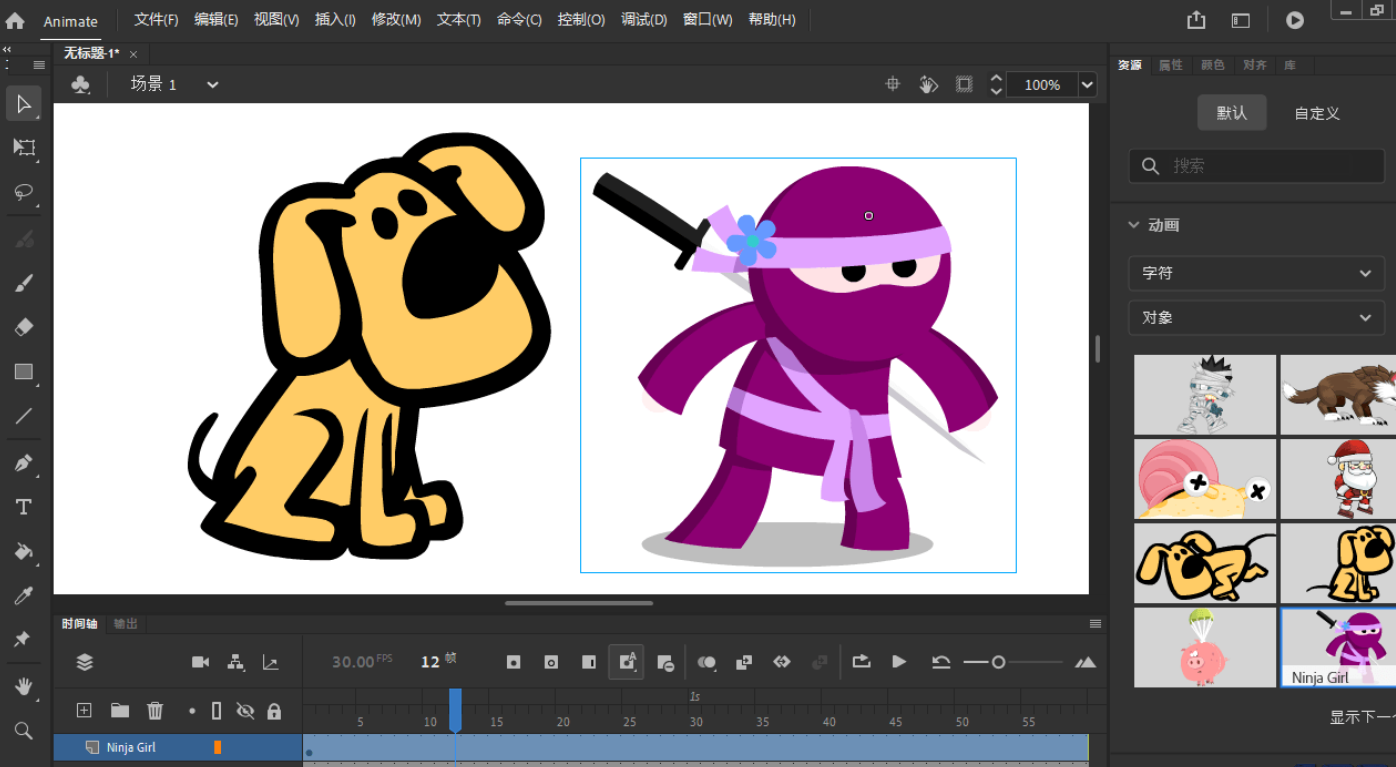This screenshot has width=1396, height=767.
Task: Pick the Eraser tool in toolbar
Action: point(24,327)
